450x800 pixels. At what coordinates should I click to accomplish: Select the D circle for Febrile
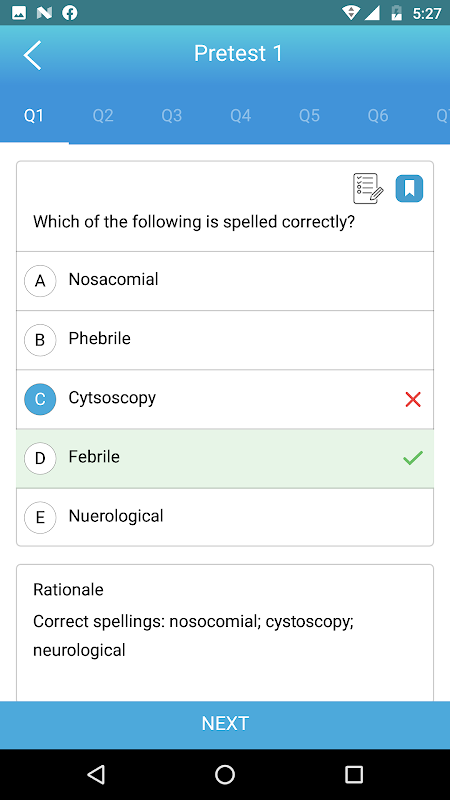pos(40,458)
